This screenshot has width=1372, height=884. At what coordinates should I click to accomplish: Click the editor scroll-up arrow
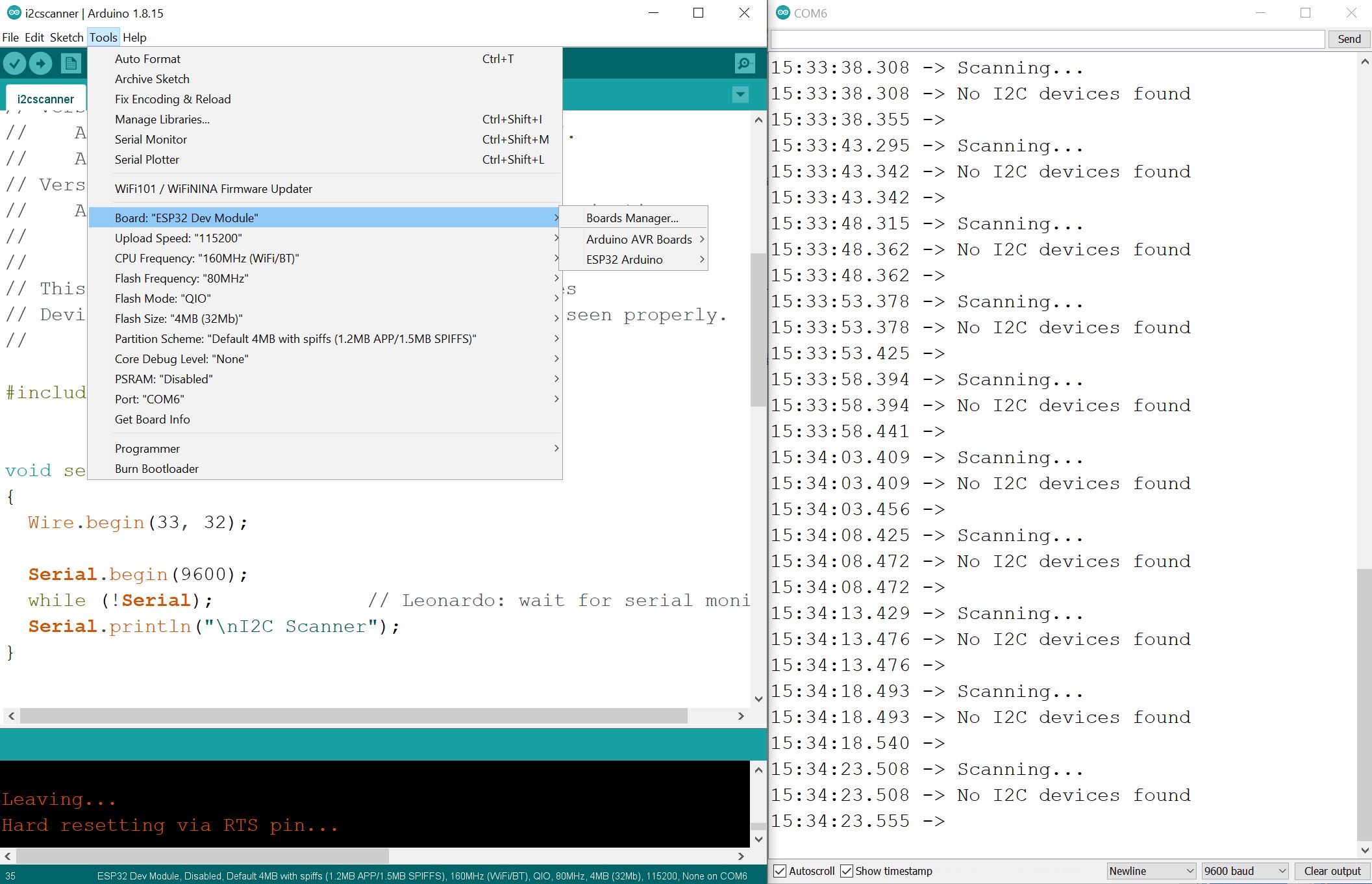coord(758,120)
